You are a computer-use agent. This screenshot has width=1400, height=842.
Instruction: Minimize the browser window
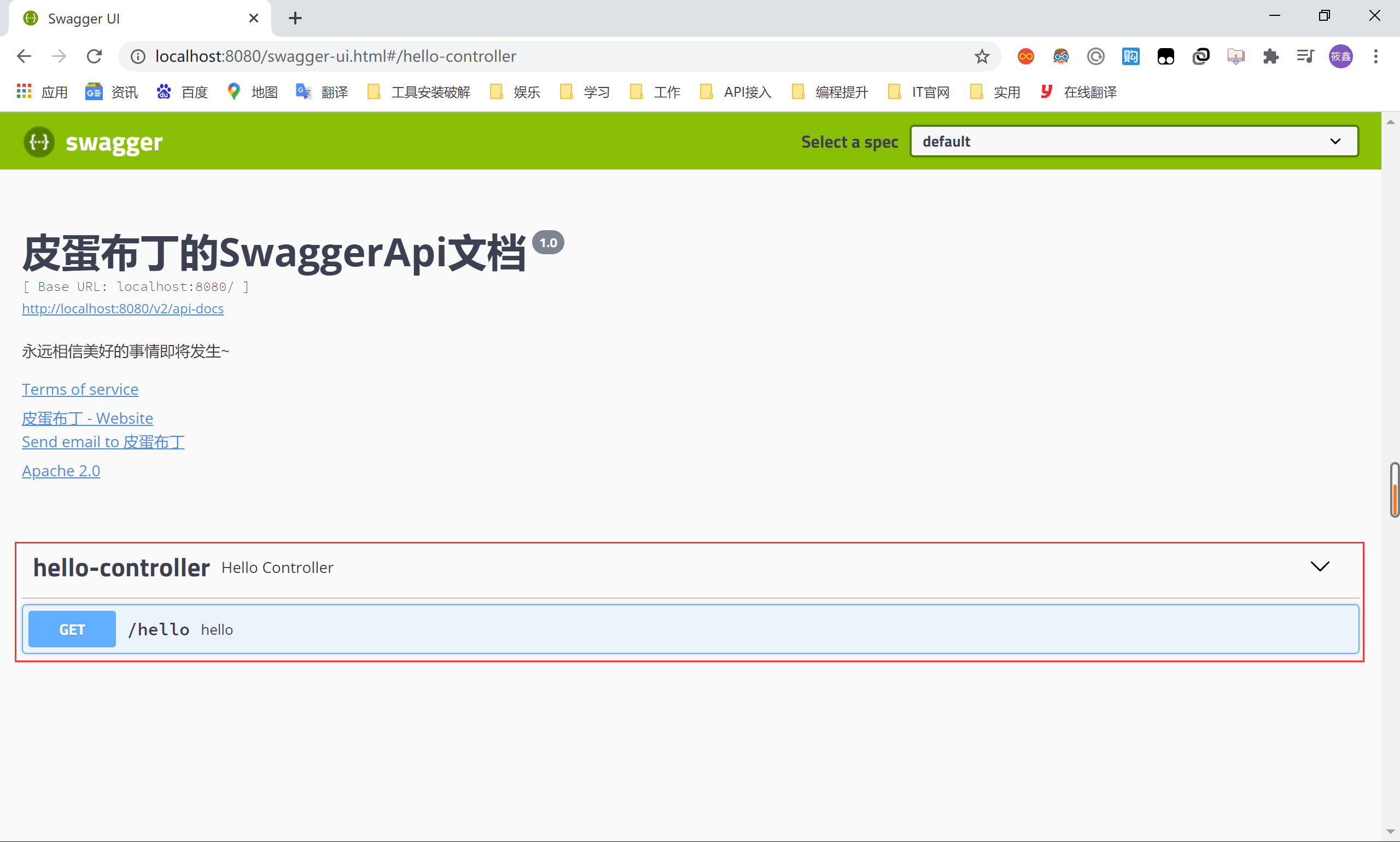(1275, 16)
